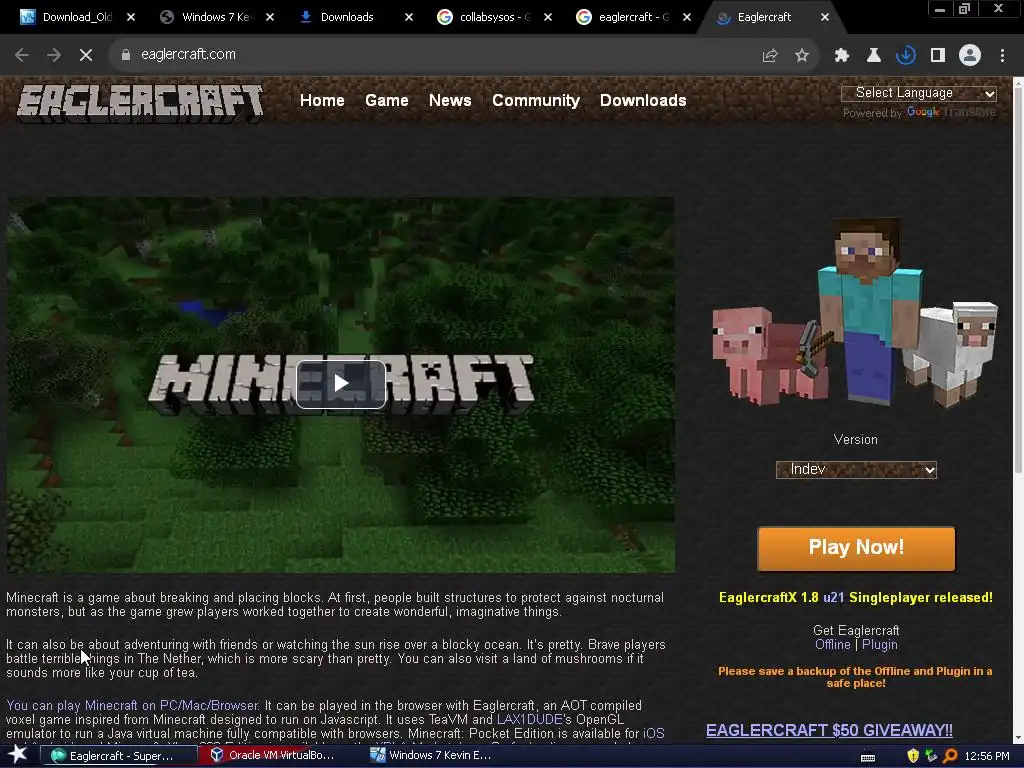Image resolution: width=1024 pixels, height=768 pixels.
Task: Toggle the browser side panel
Action: pos(938,56)
